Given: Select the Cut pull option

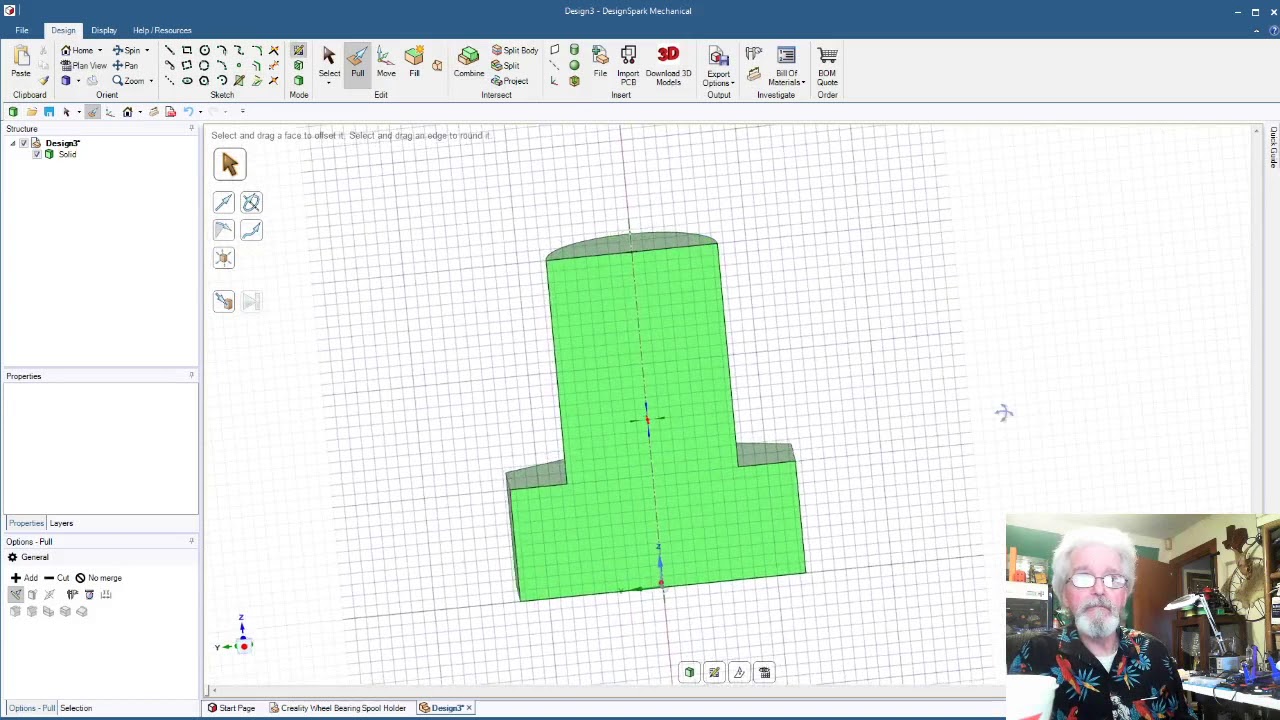Looking at the screenshot, I should [56, 578].
